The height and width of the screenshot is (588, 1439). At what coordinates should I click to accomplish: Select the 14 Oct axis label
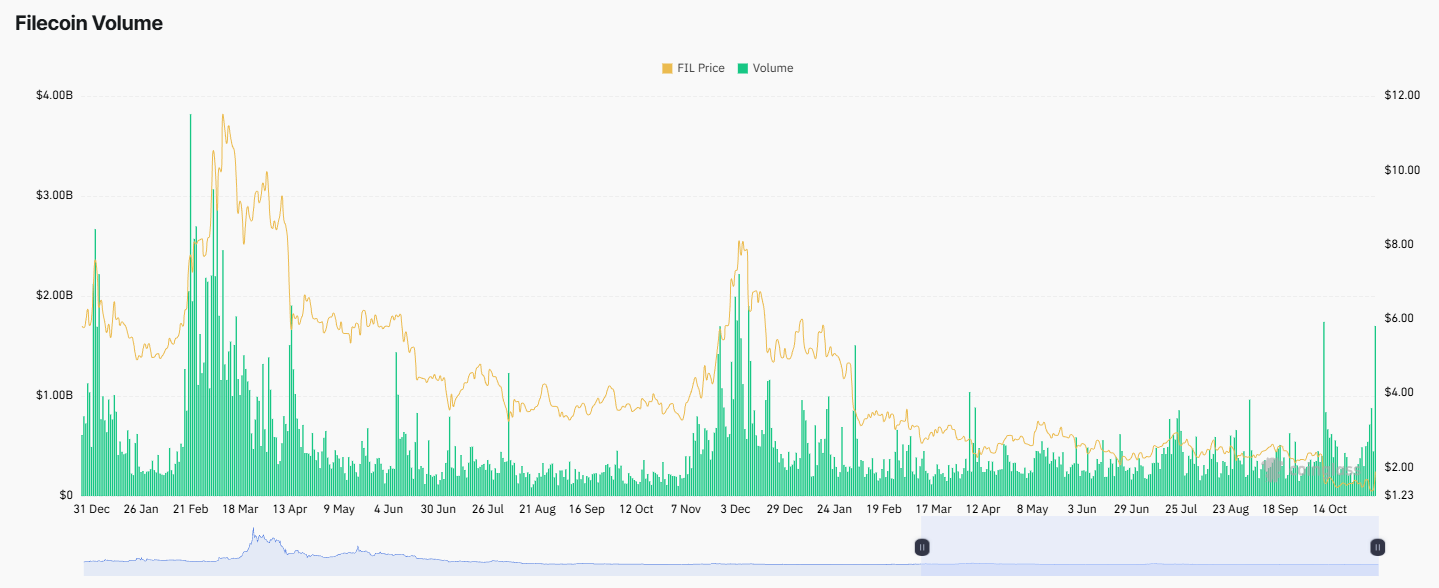[x=1331, y=509]
